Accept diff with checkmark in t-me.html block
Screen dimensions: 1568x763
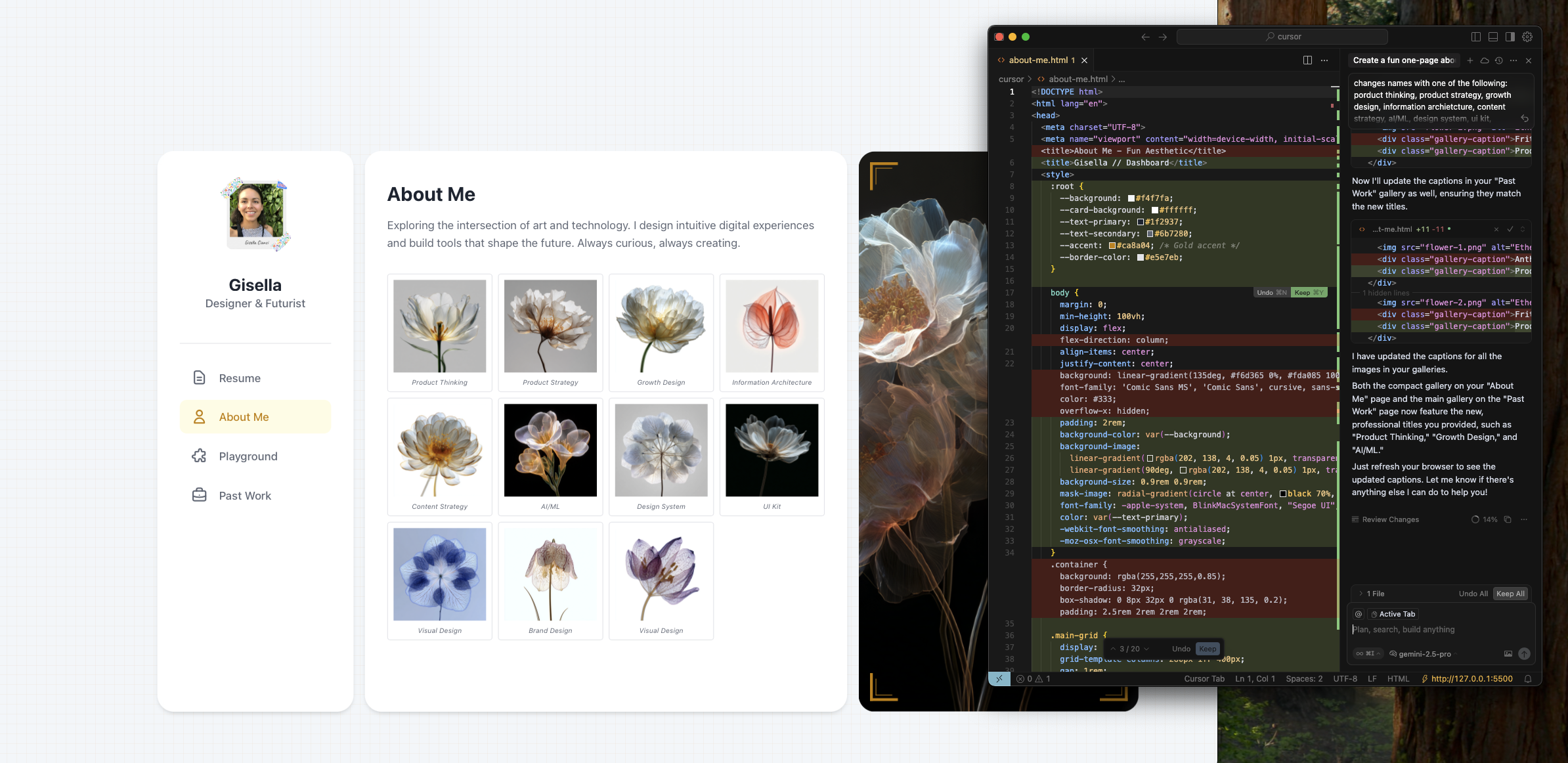pos(1510,229)
